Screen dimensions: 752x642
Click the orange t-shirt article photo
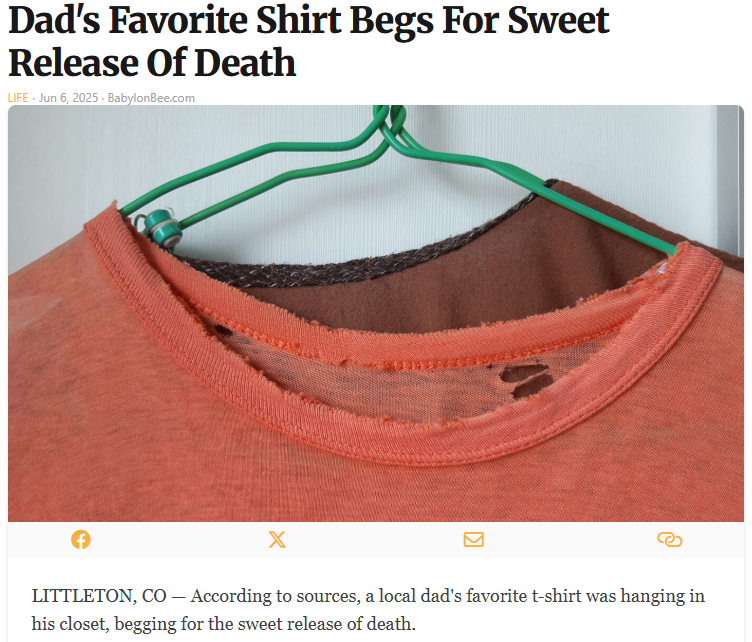click(x=376, y=313)
